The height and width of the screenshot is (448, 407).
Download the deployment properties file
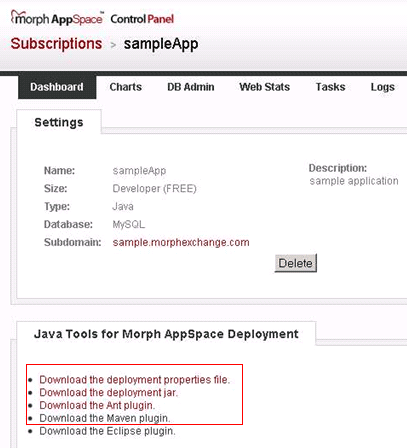pyautogui.click(x=135, y=380)
